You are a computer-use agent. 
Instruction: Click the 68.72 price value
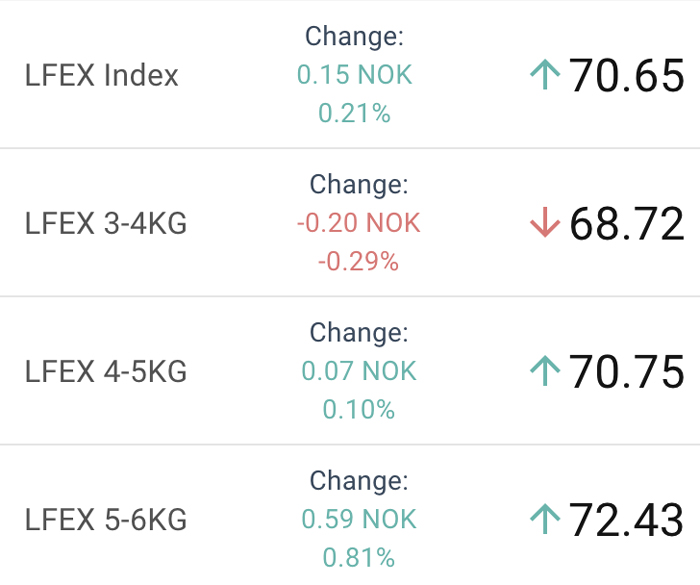(x=627, y=224)
